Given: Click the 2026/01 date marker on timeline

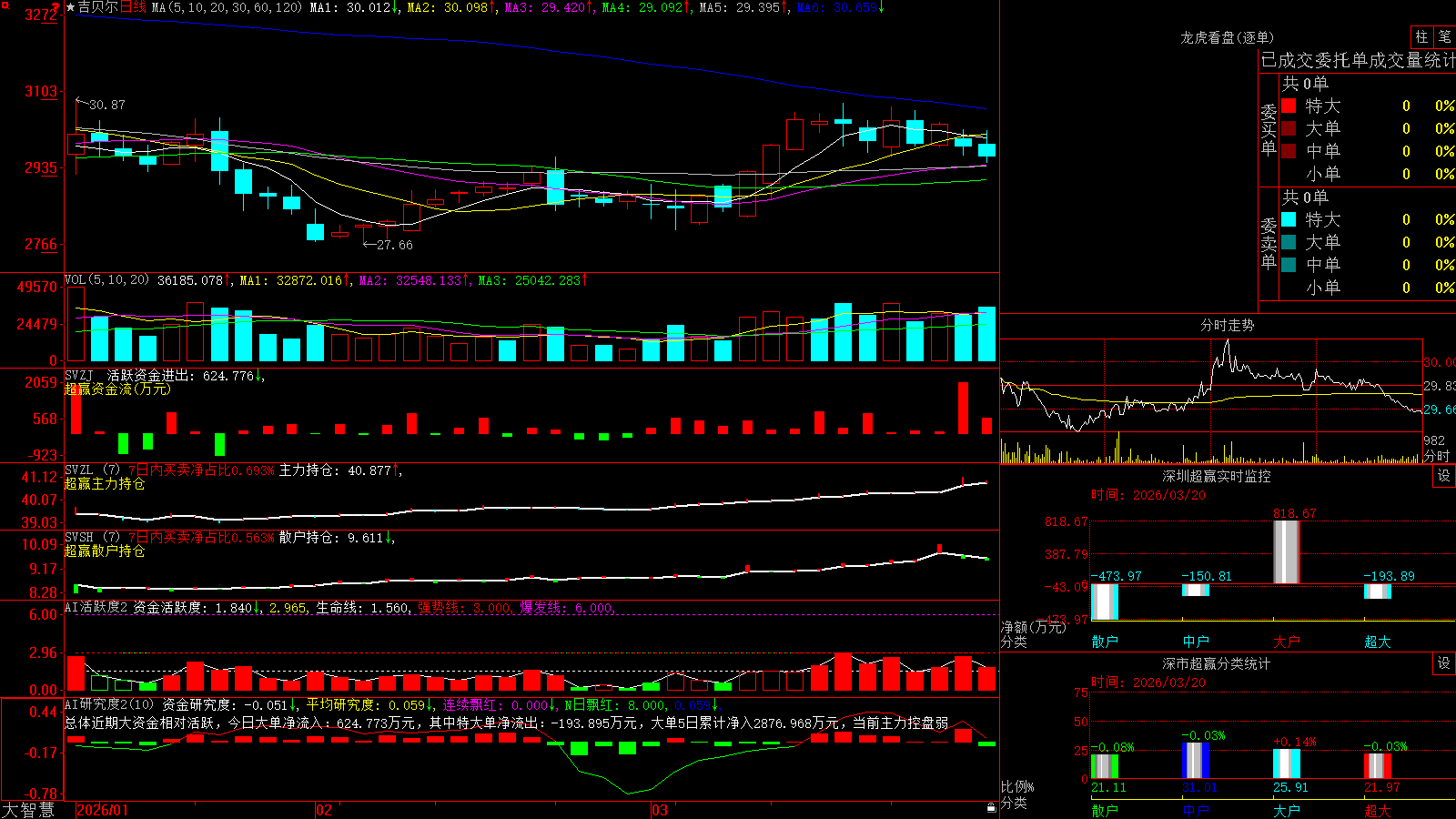Looking at the screenshot, I should point(103,810).
